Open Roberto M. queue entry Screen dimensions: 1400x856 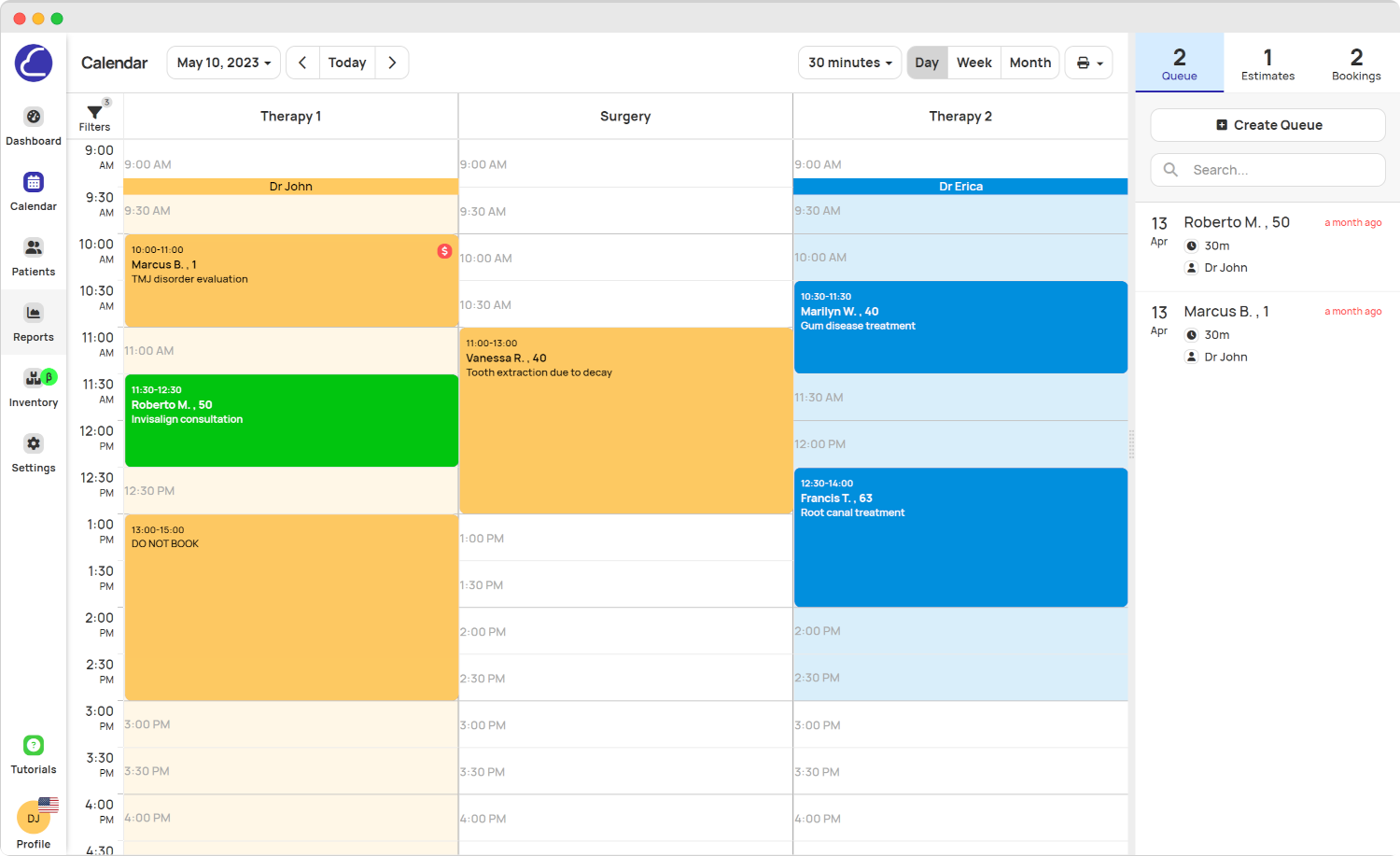(1267, 246)
